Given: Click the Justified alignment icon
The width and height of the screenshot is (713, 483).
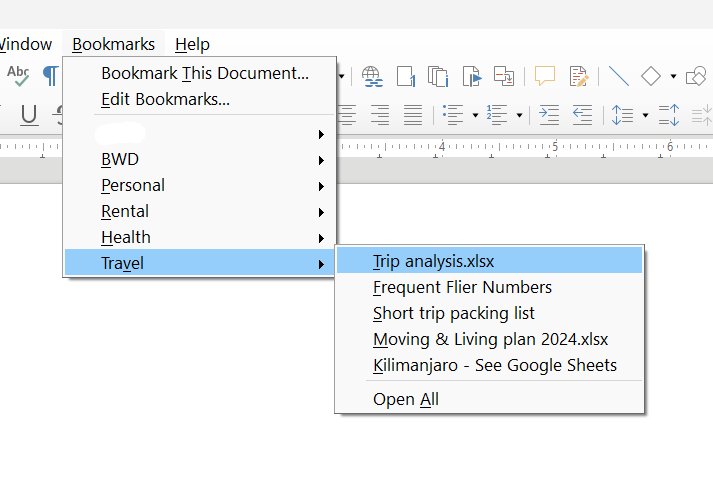Looking at the screenshot, I should tap(409, 115).
